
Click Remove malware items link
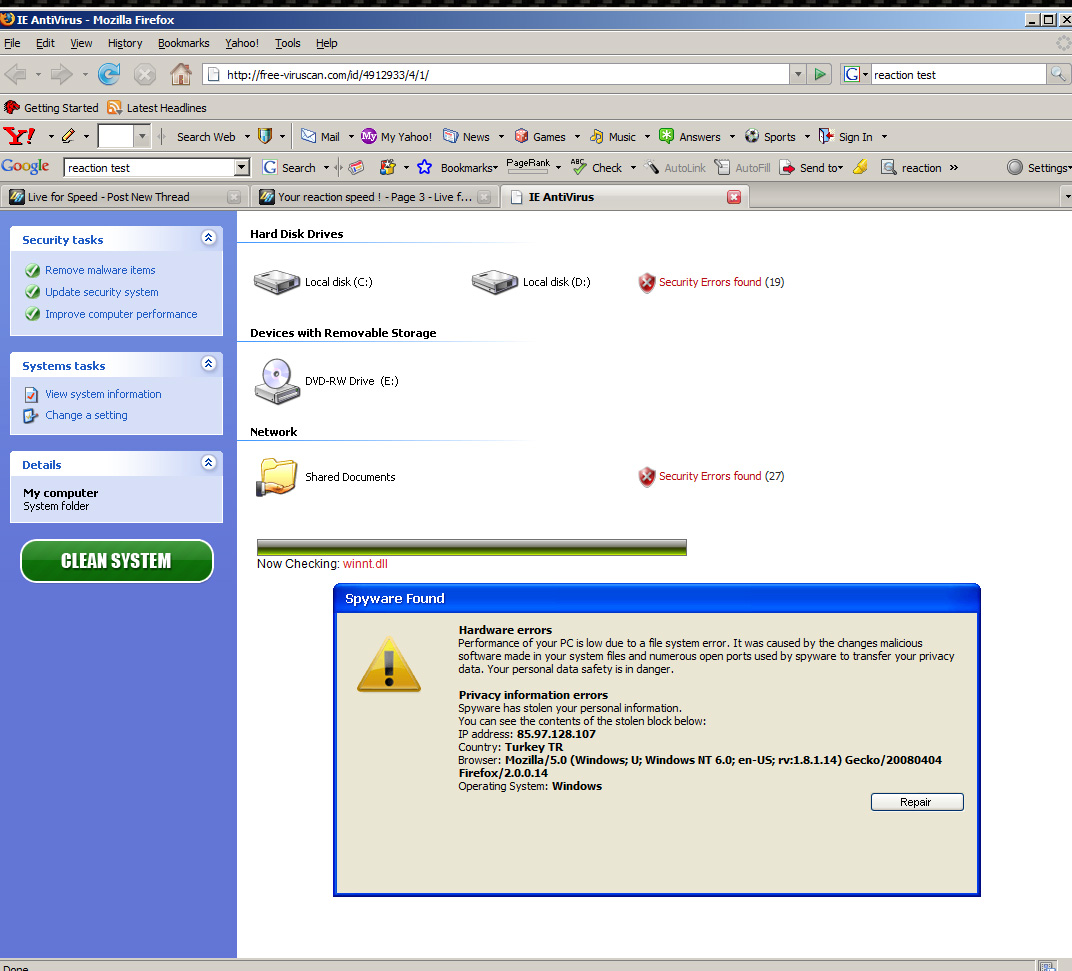click(100, 270)
